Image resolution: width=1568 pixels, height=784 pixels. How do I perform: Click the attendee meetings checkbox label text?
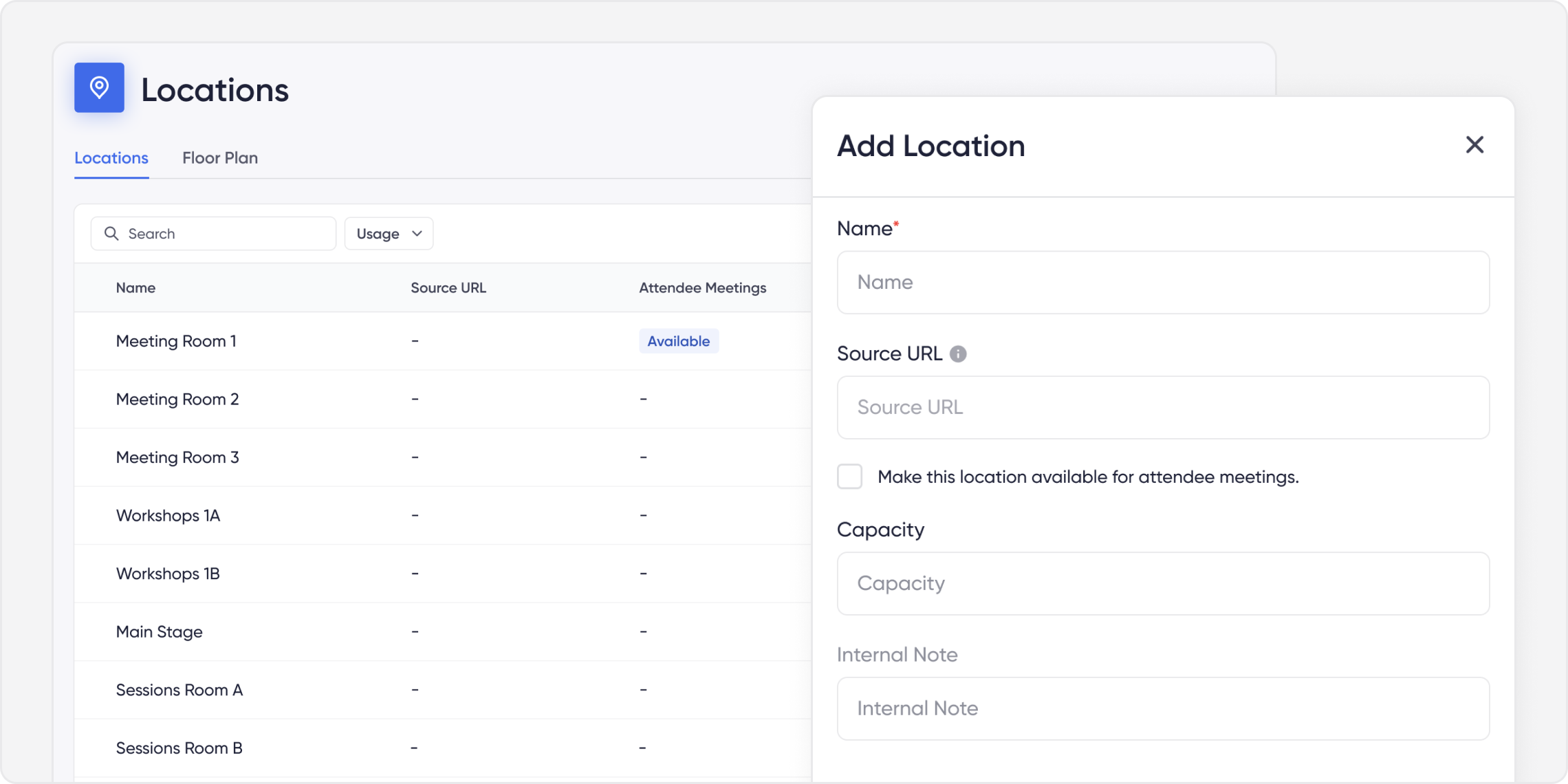tap(1089, 477)
